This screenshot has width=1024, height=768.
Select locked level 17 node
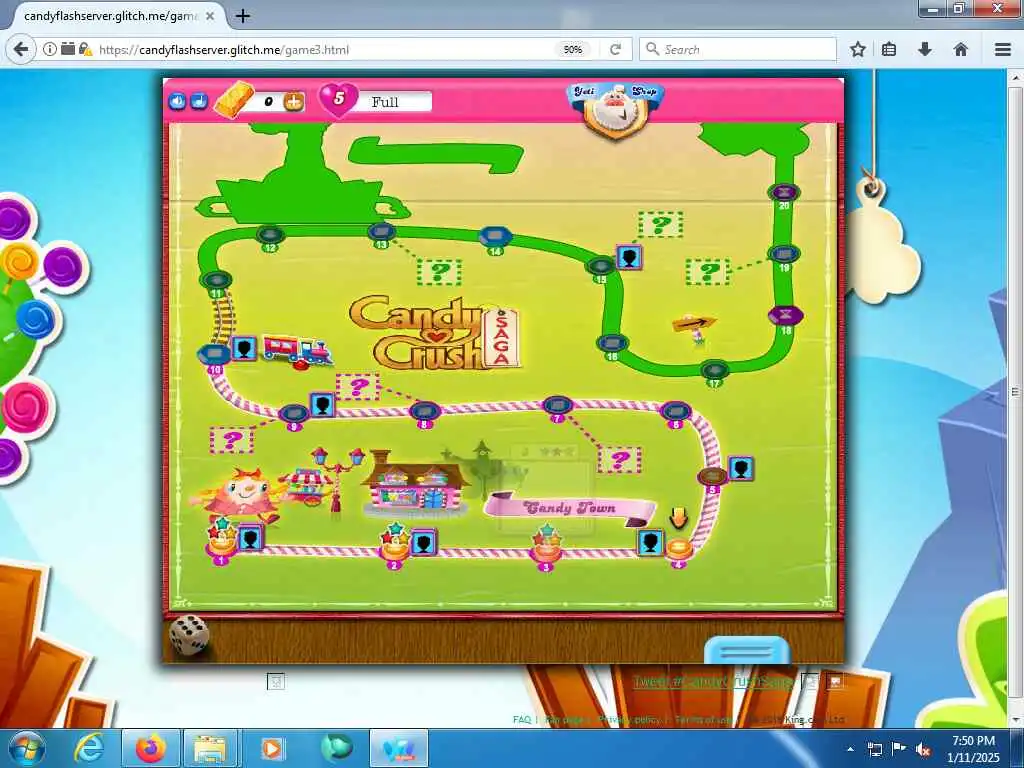tap(714, 372)
